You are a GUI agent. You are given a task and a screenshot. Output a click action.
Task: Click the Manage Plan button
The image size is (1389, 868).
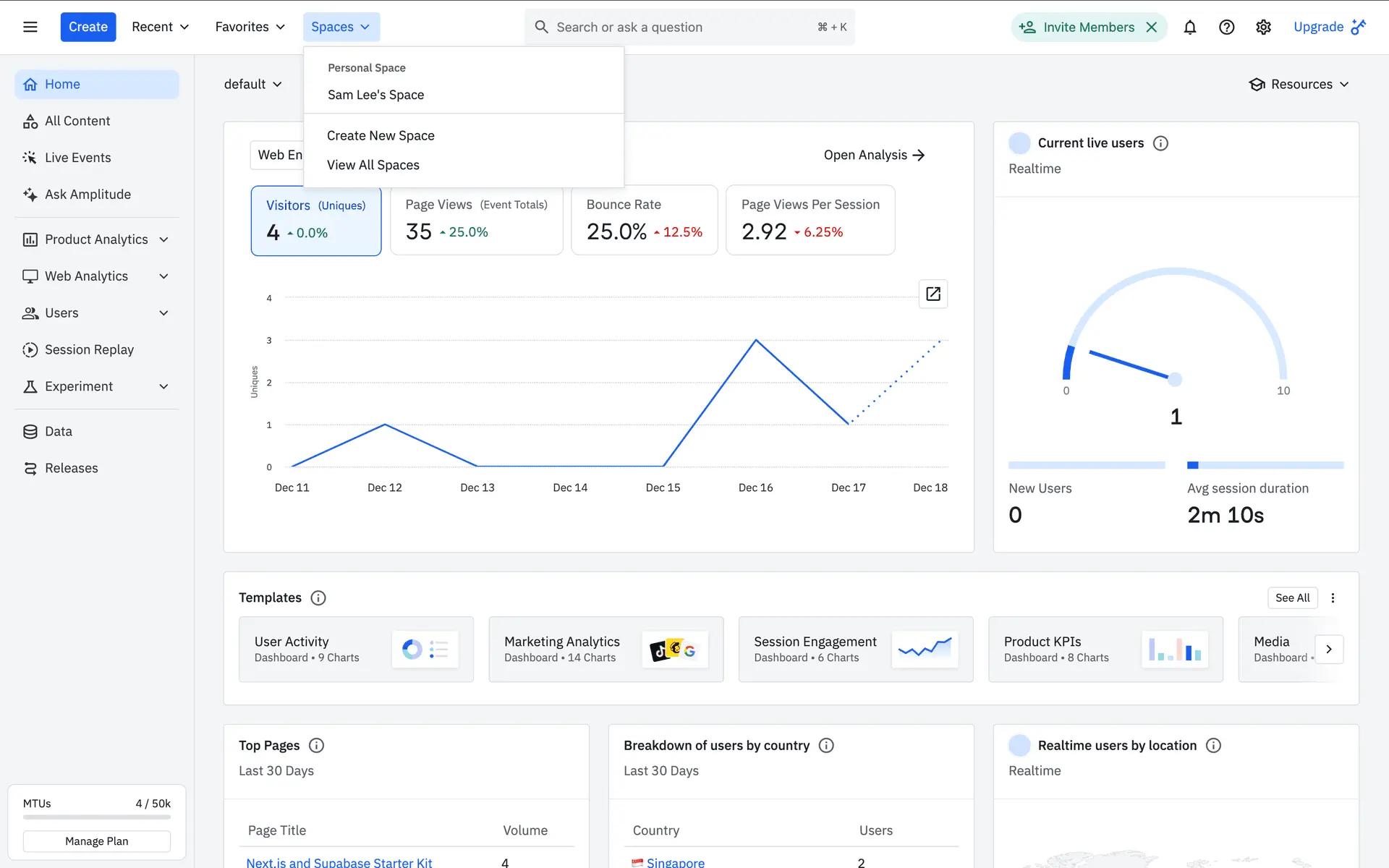(96, 841)
